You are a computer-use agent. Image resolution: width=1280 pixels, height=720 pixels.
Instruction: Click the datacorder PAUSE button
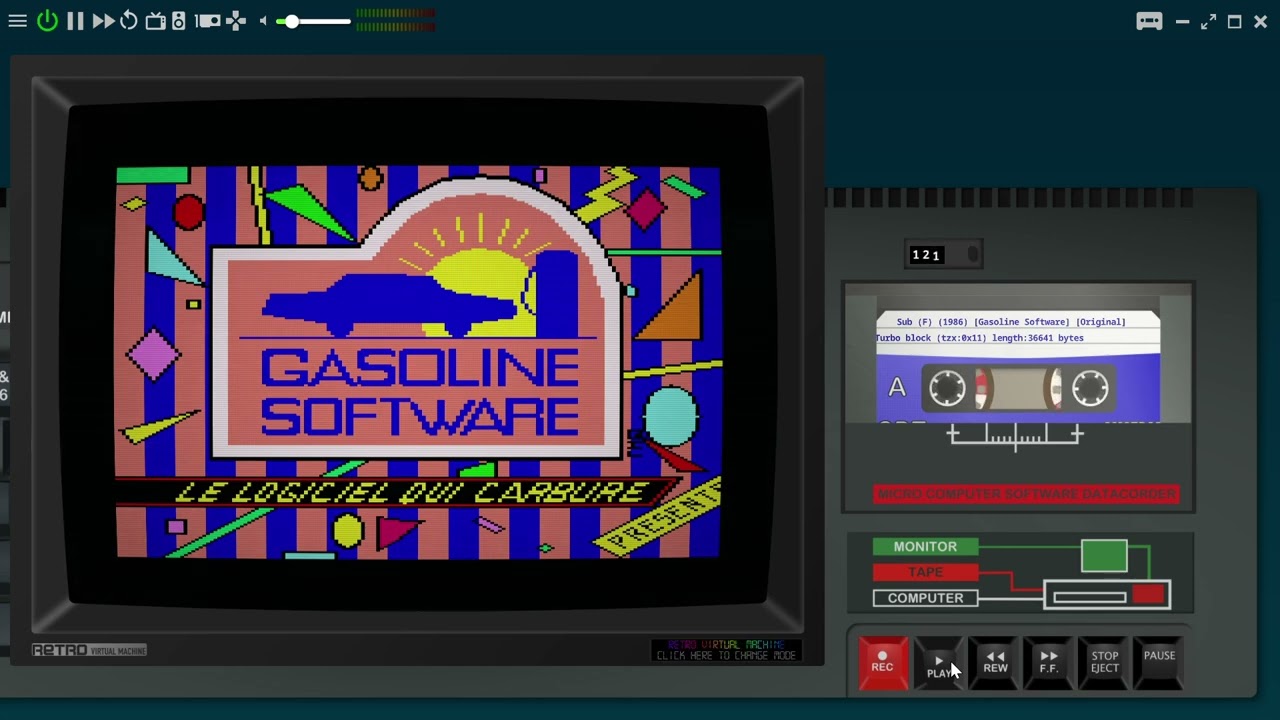[1159, 662]
